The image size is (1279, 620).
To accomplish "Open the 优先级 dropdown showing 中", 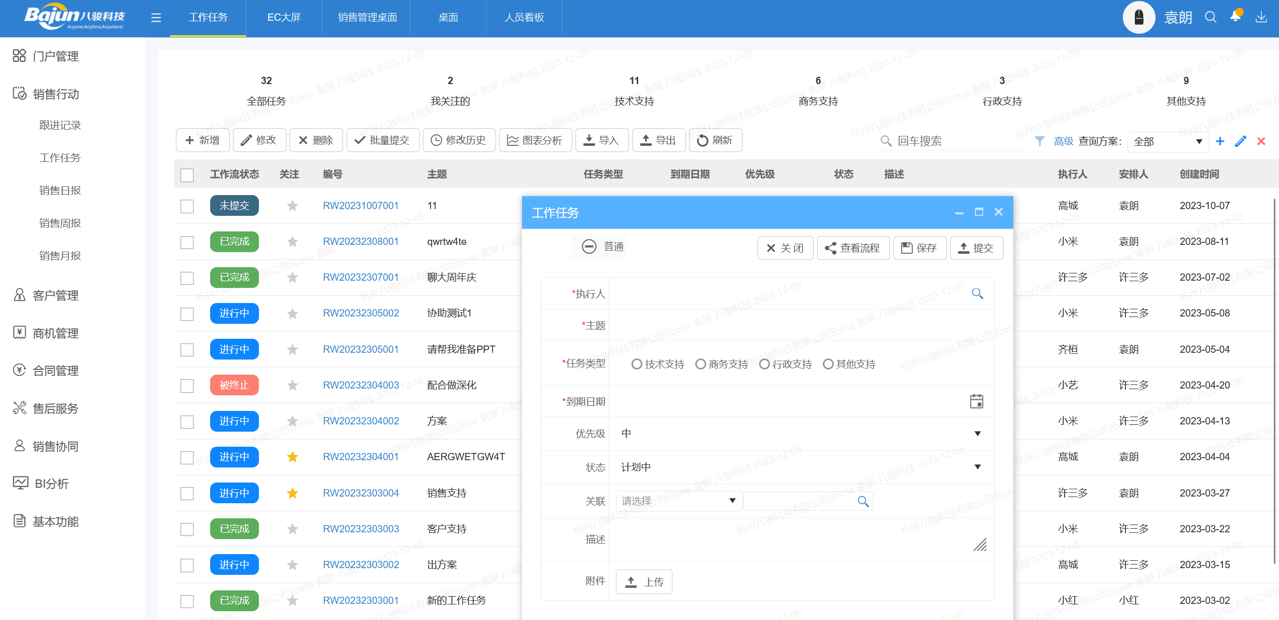I will tap(978, 434).
